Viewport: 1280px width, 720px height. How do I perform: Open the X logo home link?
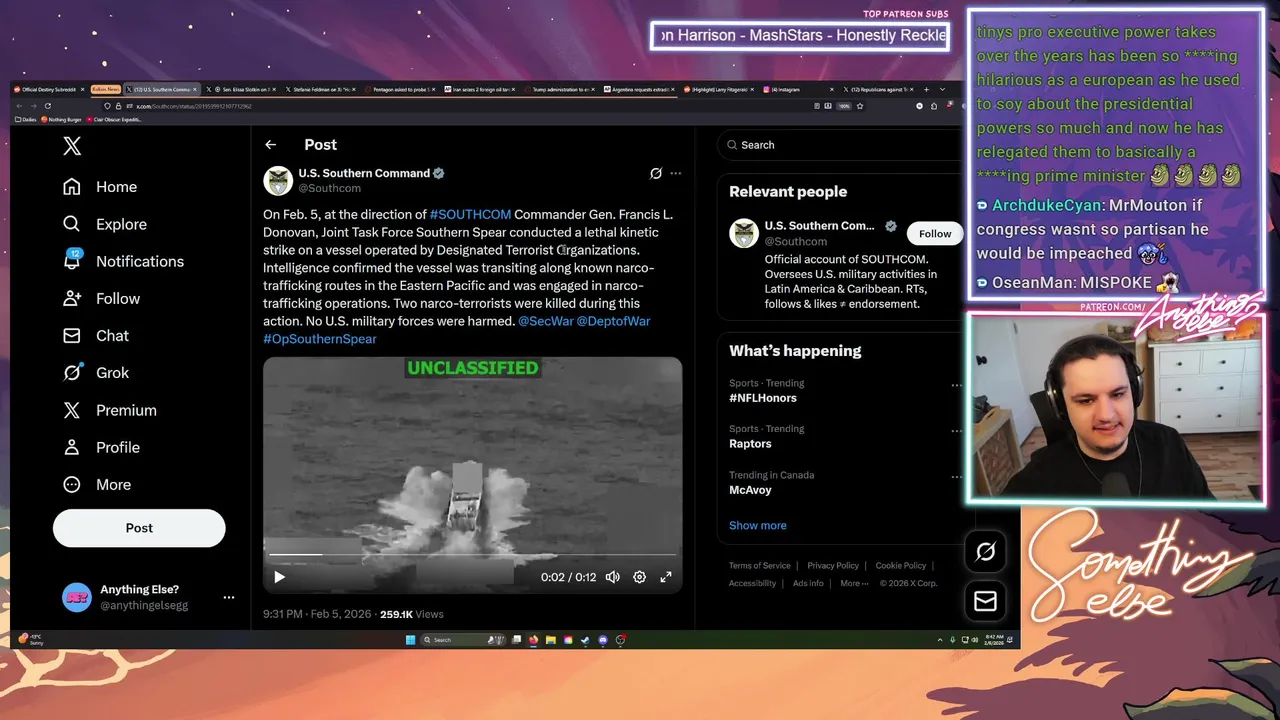pyautogui.click(x=72, y=146)
